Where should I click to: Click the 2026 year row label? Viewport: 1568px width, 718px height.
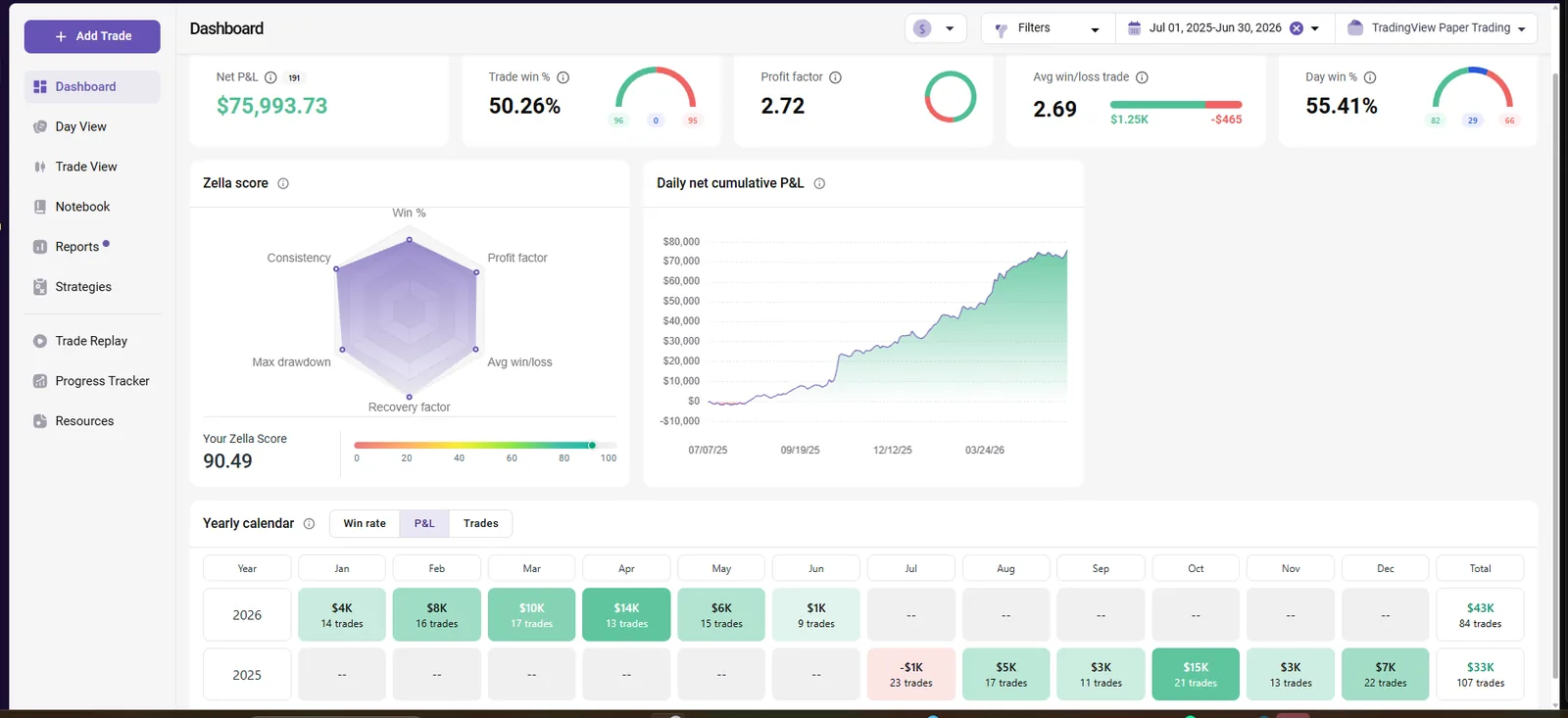click(247, 615)
